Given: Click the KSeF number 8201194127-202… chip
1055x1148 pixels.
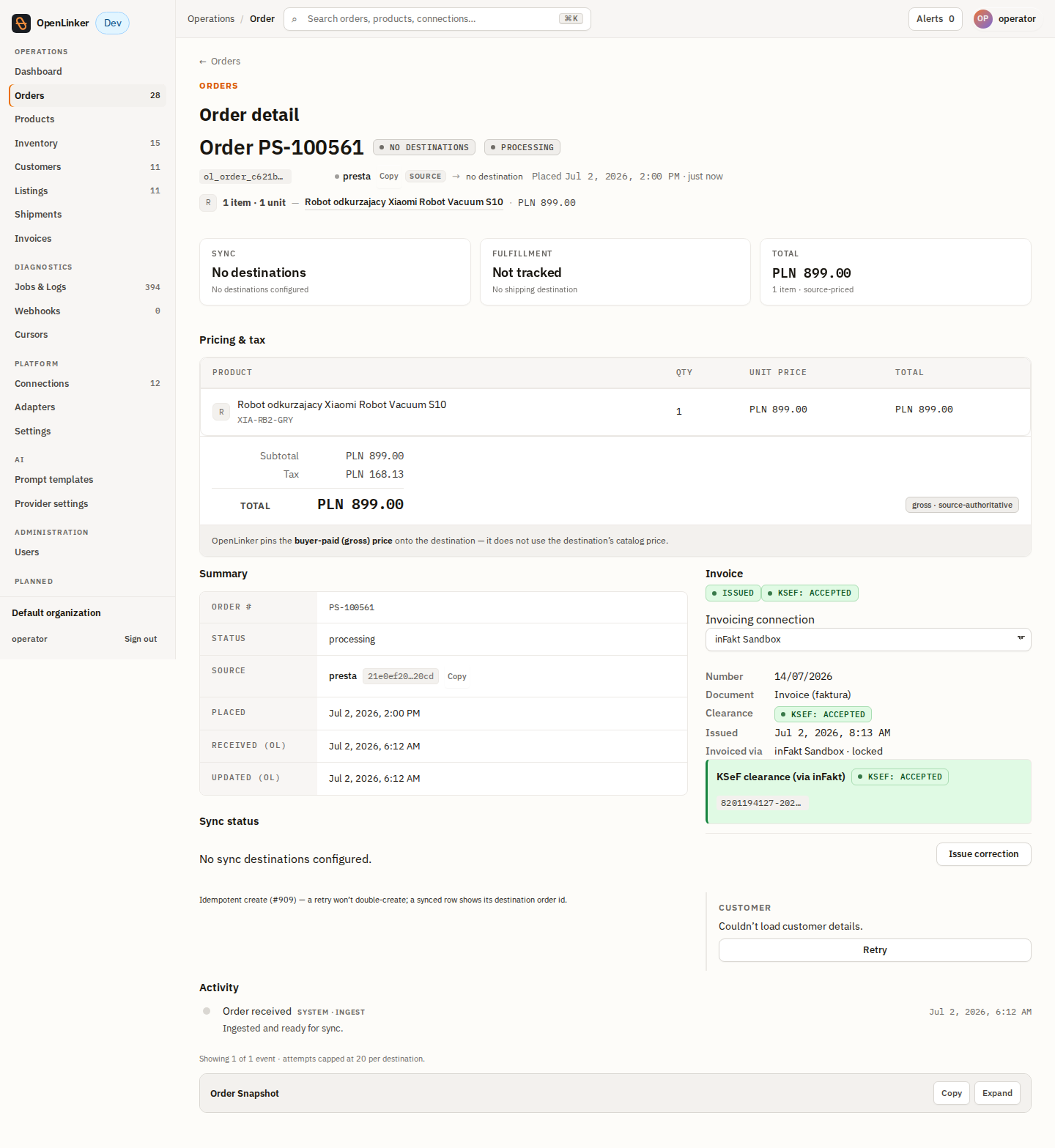Looking at the screenshot, I should click(761, 804).
